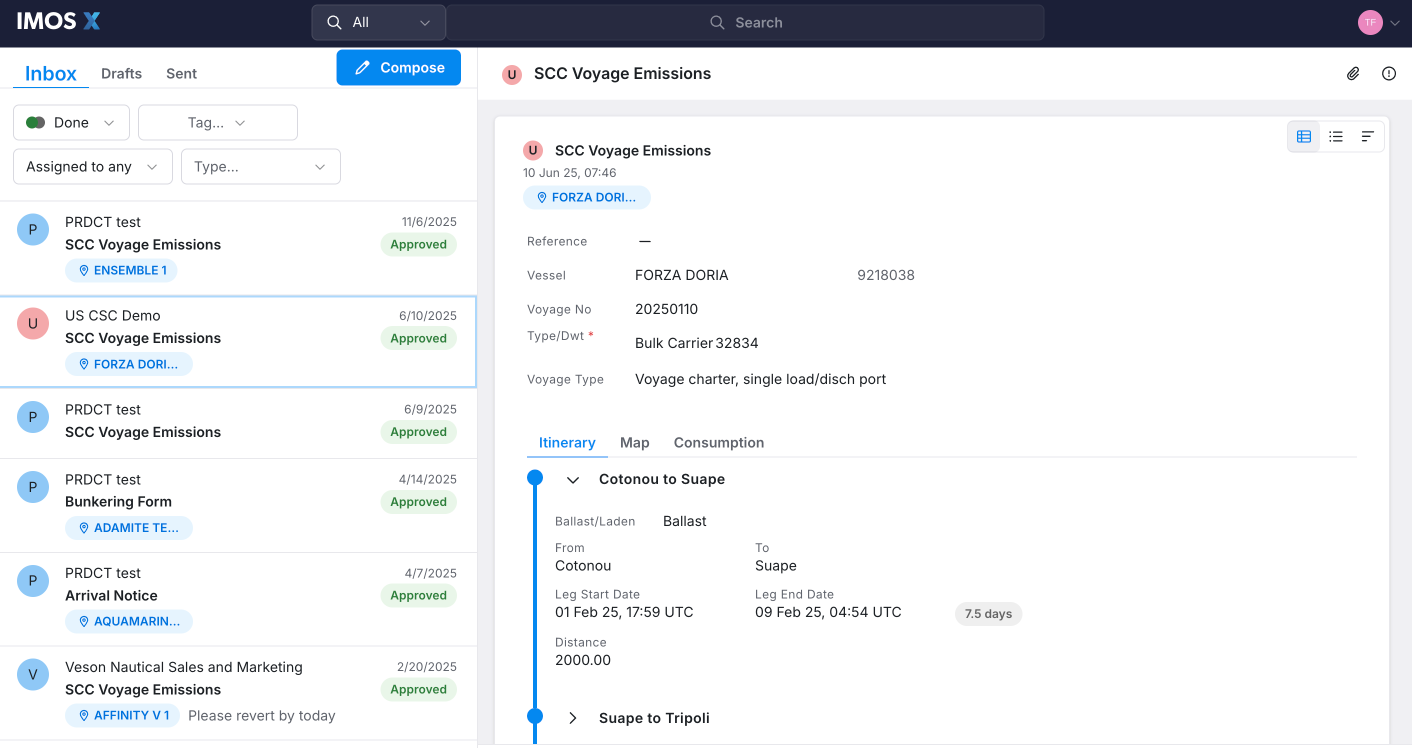This screenshot has width=1412, height=748.
Task: Collapse the Cotonou to Suape leg
Action: coord(572,479)
